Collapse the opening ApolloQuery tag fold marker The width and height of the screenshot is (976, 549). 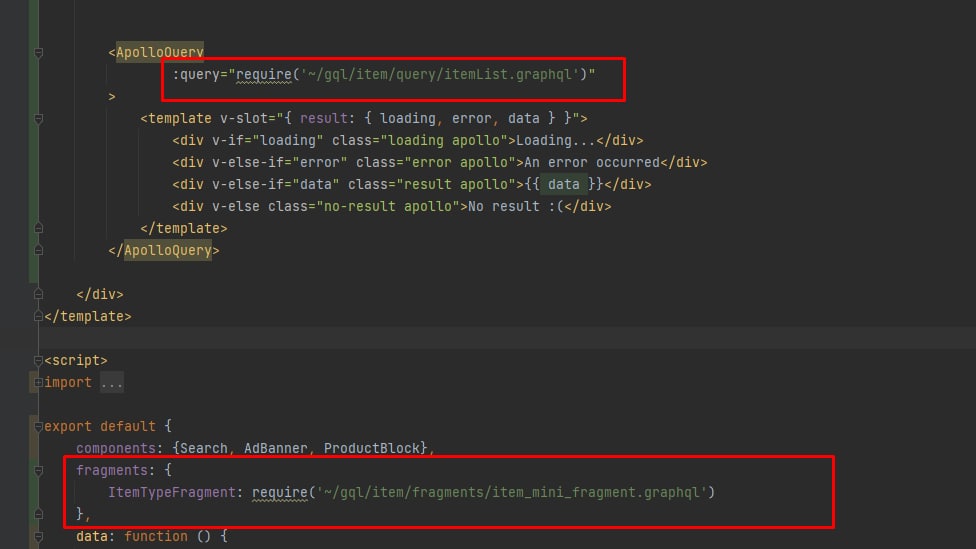point(38,53)
